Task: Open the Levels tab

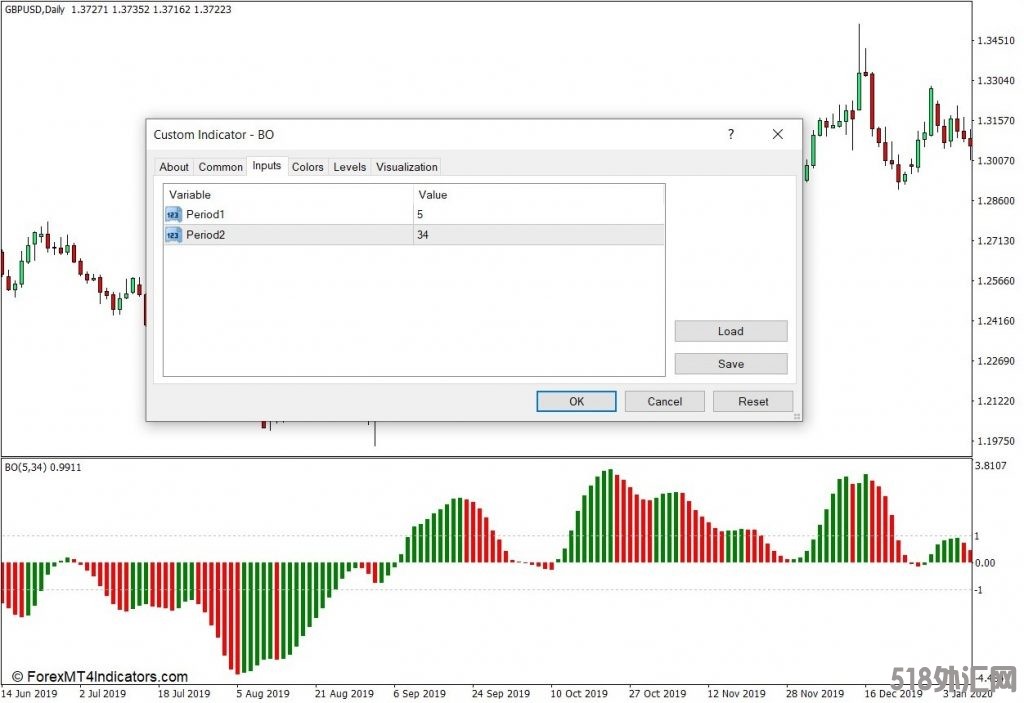Action: 349,167
